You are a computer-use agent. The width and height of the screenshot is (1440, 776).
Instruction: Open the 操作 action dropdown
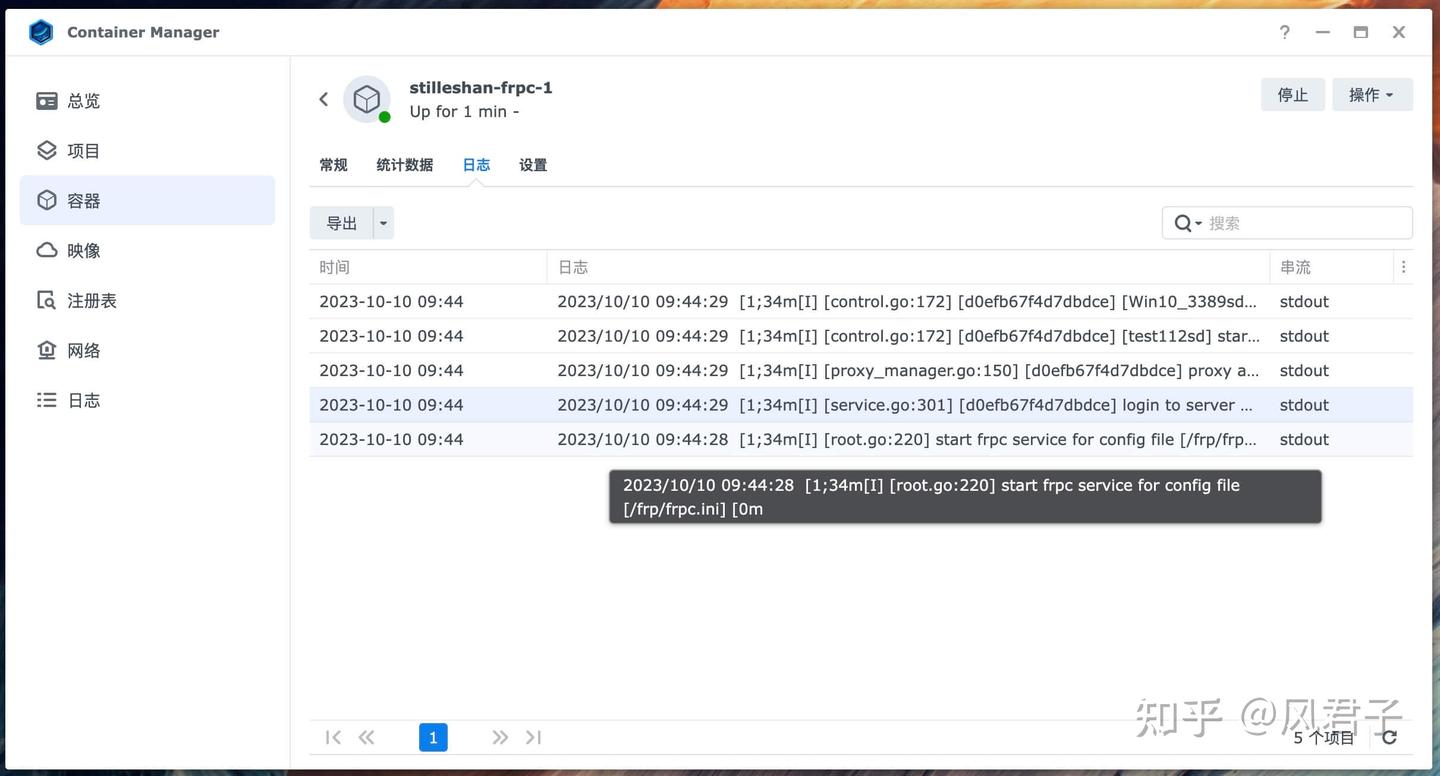coord(1372,95)
